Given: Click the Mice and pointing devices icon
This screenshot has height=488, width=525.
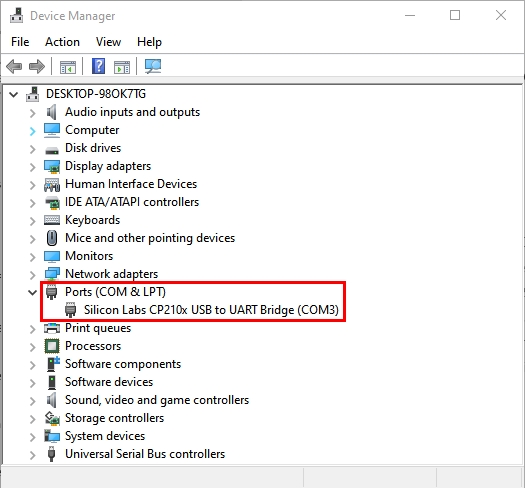Looking at the screenshot, I should (52, 238).
